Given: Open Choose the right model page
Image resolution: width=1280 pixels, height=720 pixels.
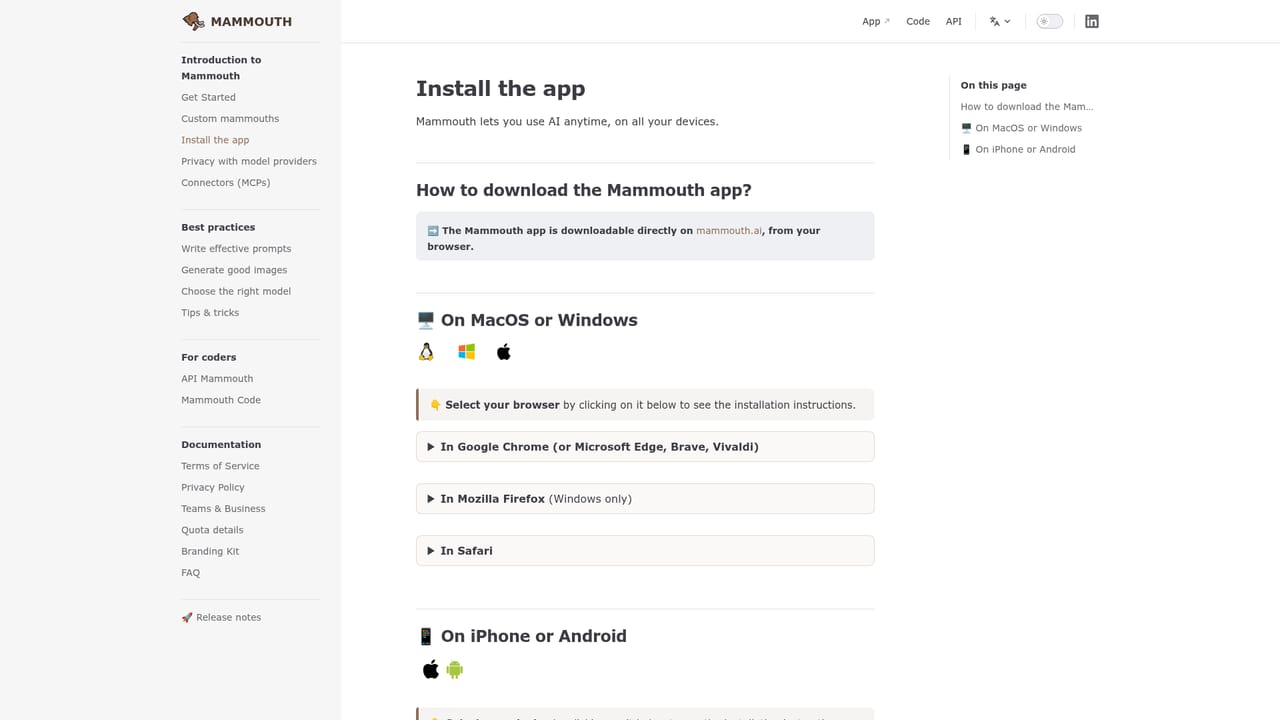Looking at the screenshot, I should (x=236, y=291).
